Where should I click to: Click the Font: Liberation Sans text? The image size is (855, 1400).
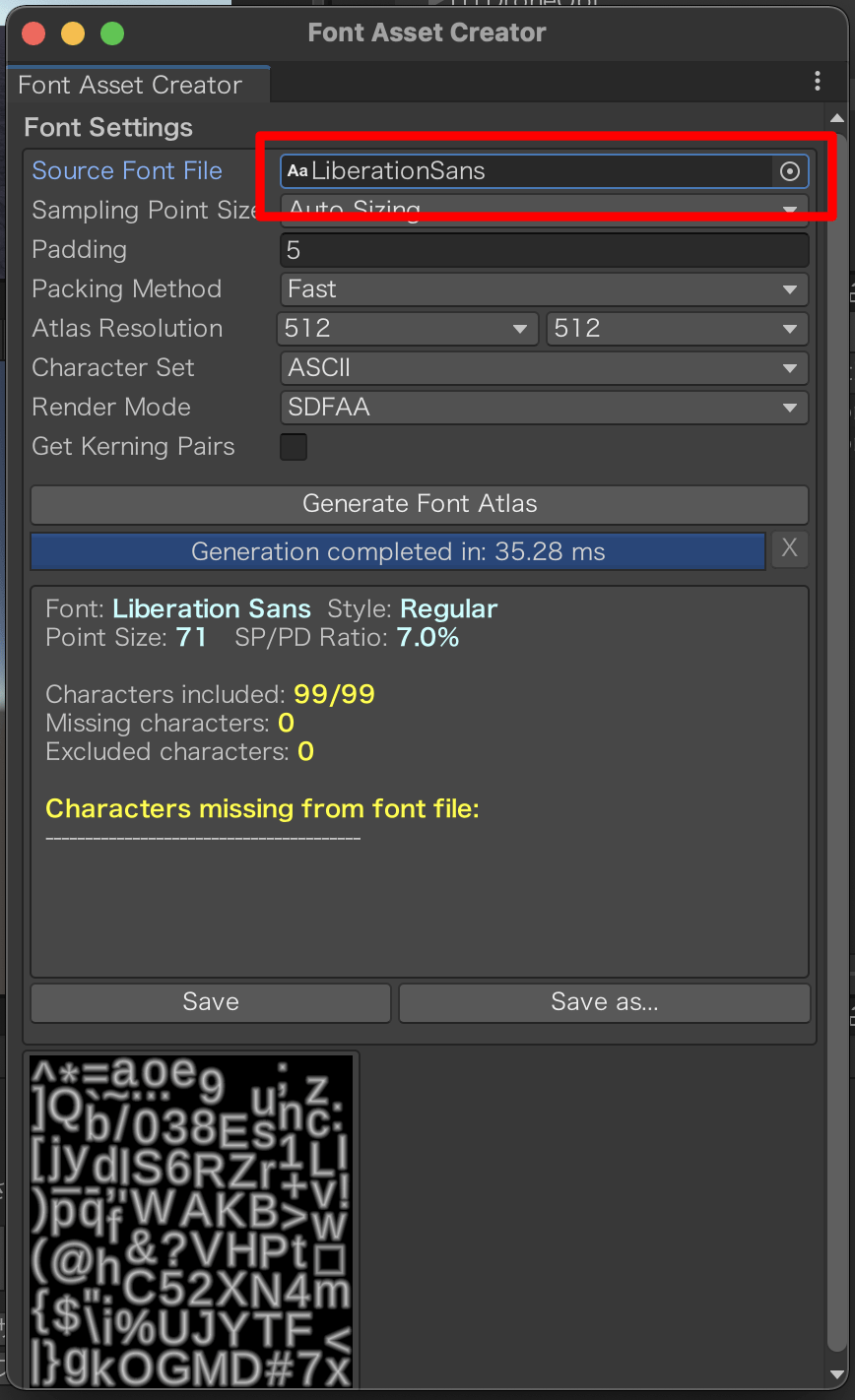[178, 609]
